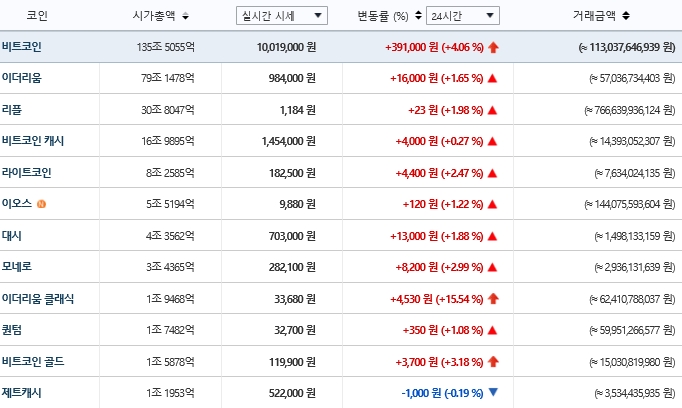Click market cap 8조 2585억
Image resolution: width=682 pixels, height=408 pixels.
coord(170,173)
